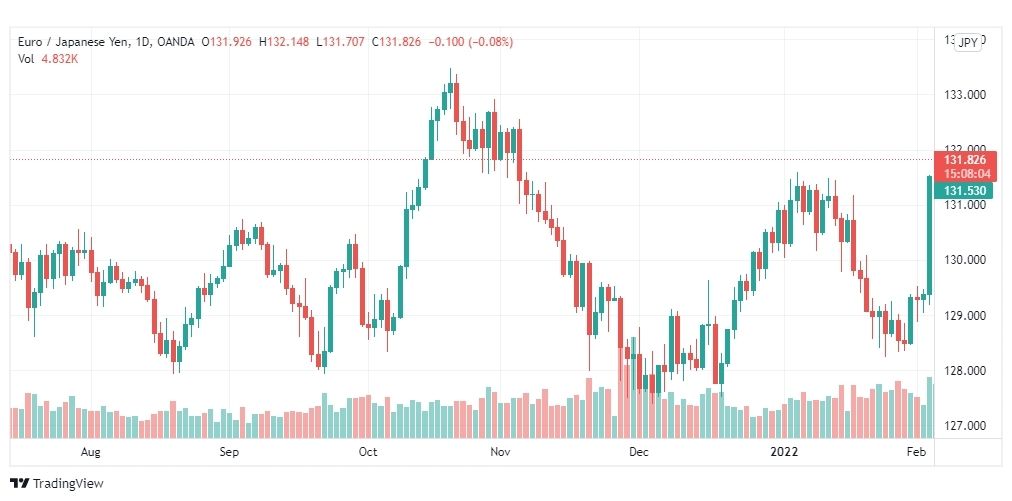Viewport: 1012px width, 501px height.
Task: Click the Oct label on time axis
Action: [368, 452]
